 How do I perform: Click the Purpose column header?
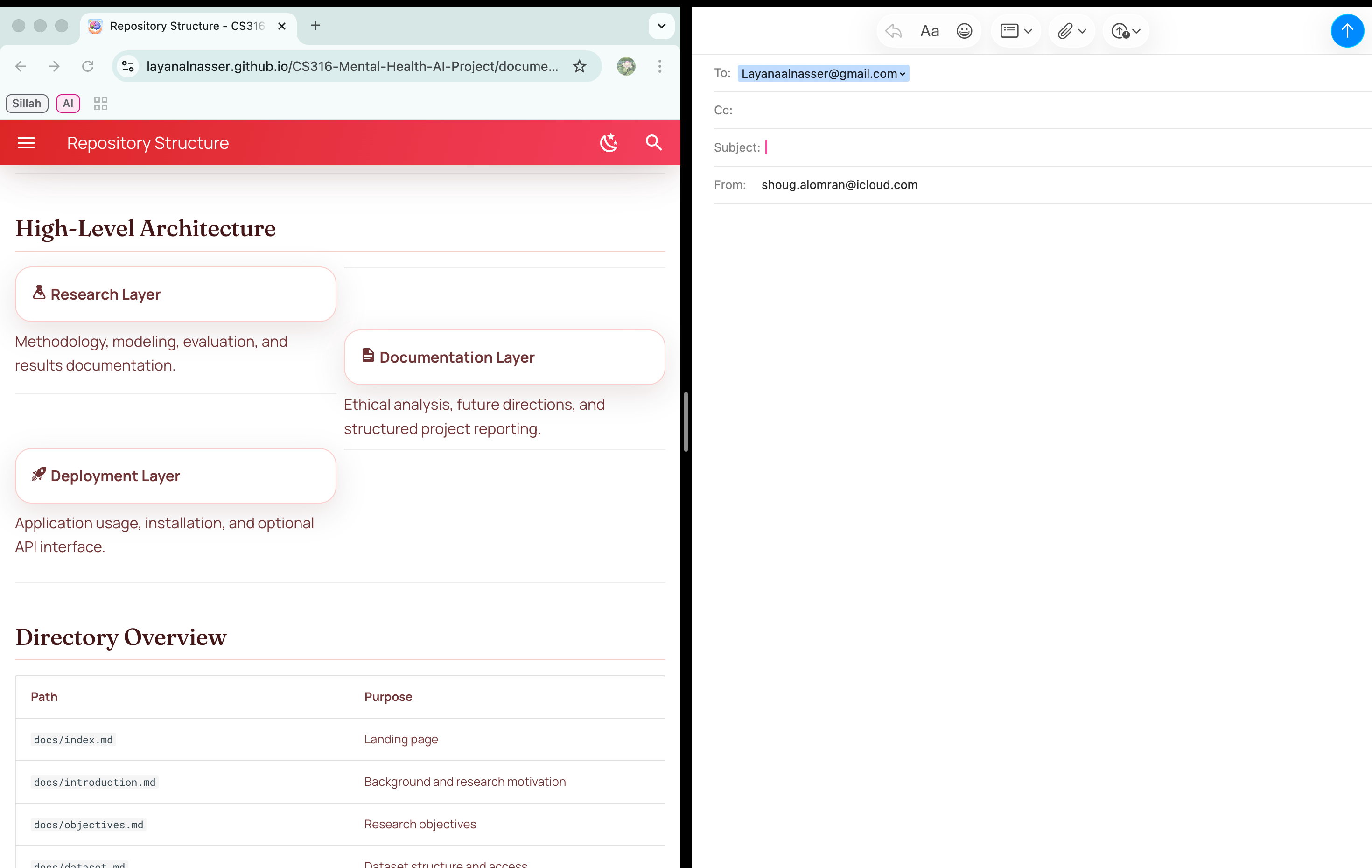pyautogui.click(x=388, y=696)
